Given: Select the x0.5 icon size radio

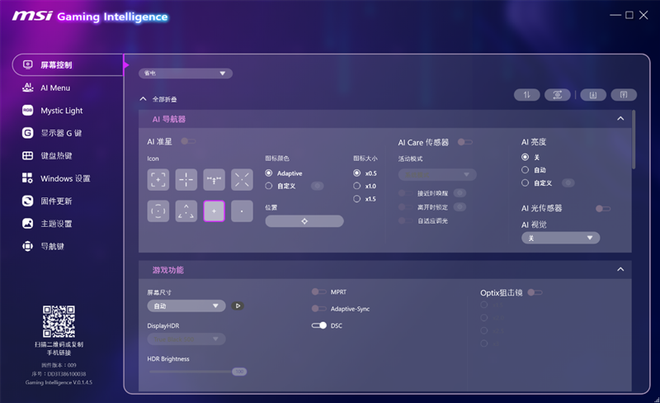Looking at the screenshot, I should (x=357, y=173).
